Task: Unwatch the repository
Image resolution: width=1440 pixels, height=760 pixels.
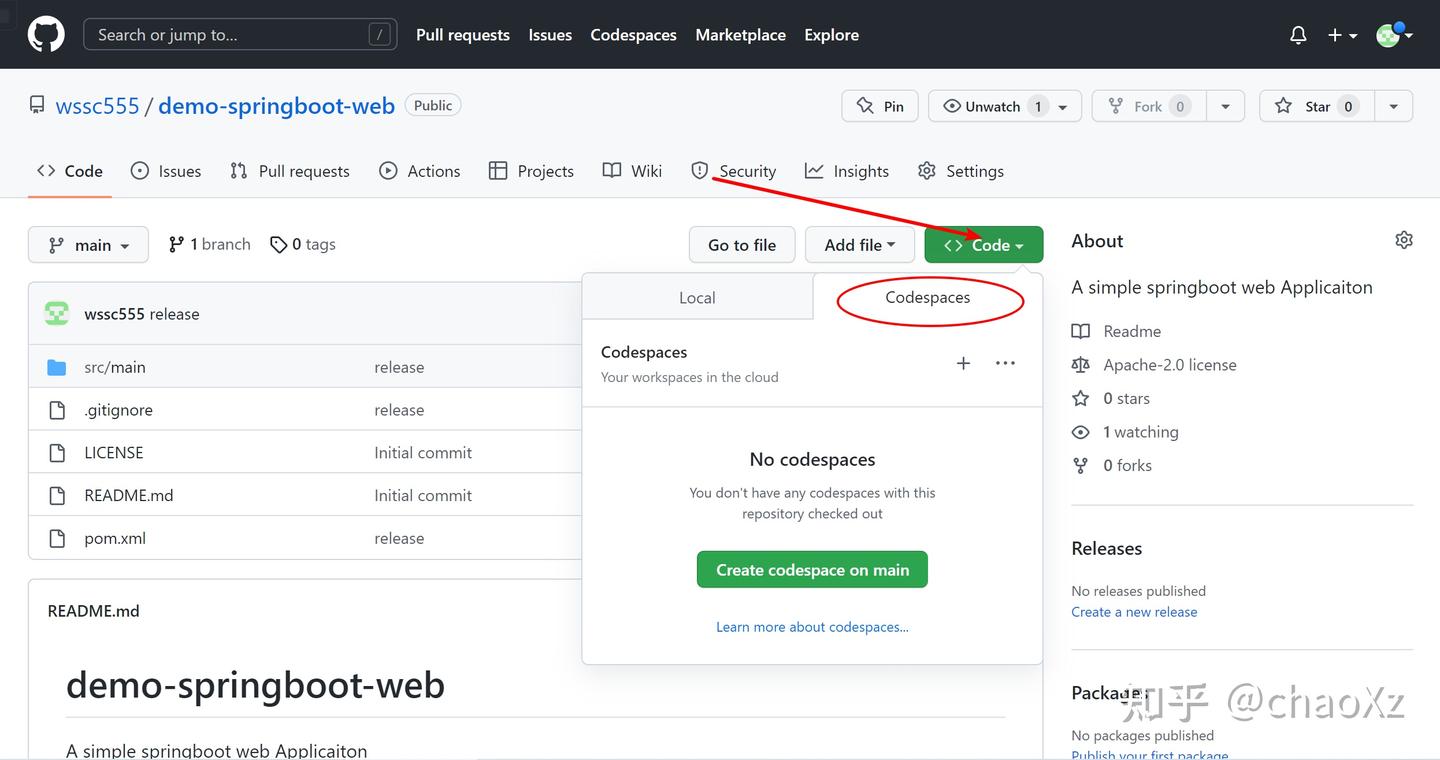Action: 993,105
